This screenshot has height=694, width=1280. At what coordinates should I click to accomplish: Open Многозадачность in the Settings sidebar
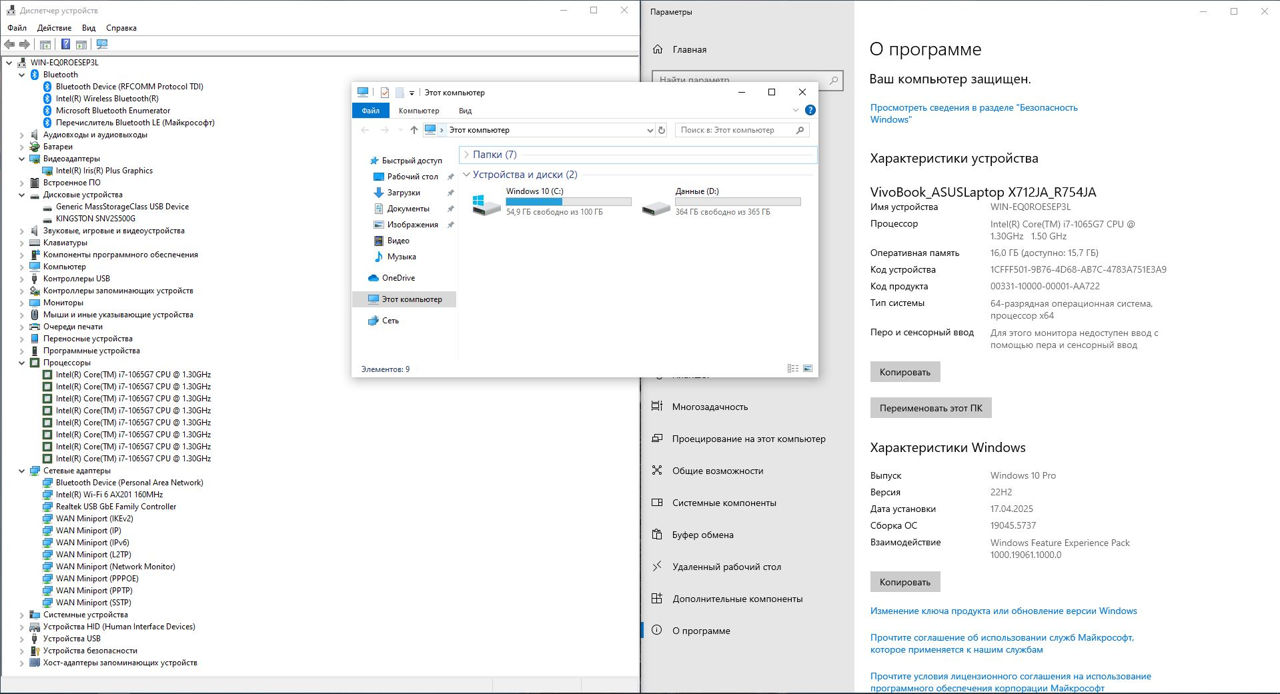point(699,406)
